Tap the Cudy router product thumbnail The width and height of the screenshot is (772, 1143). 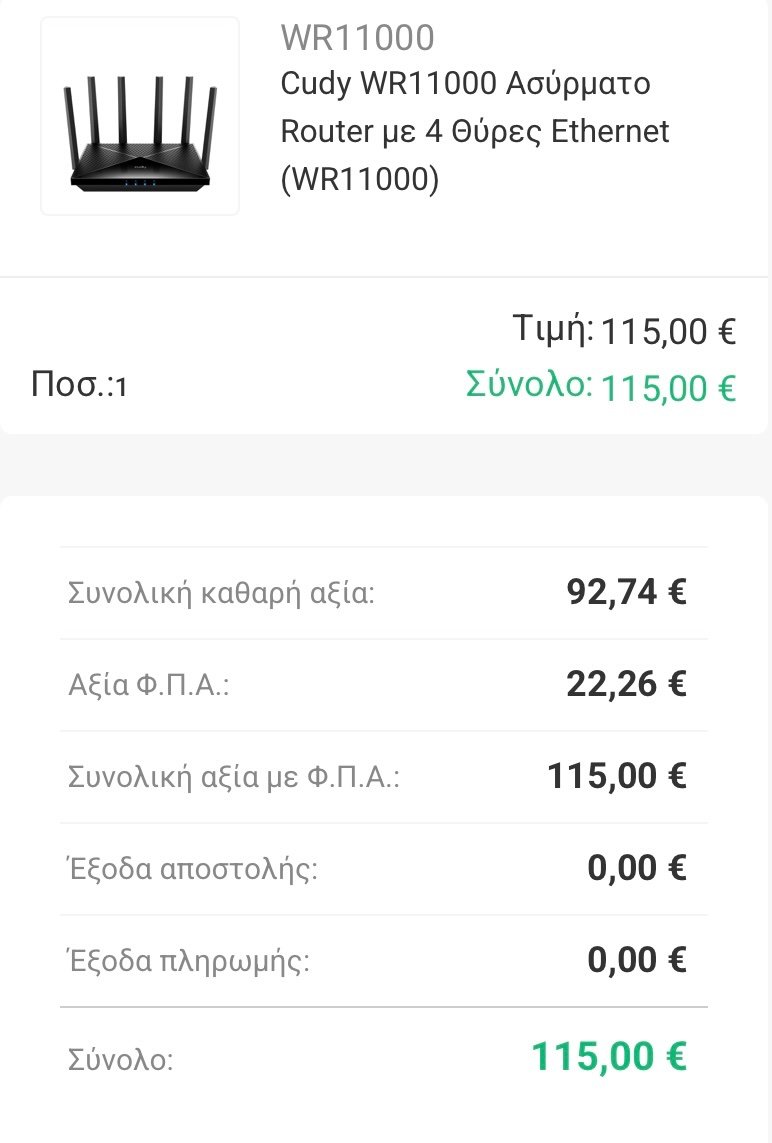pyautogui.click(x=140, y=115)
